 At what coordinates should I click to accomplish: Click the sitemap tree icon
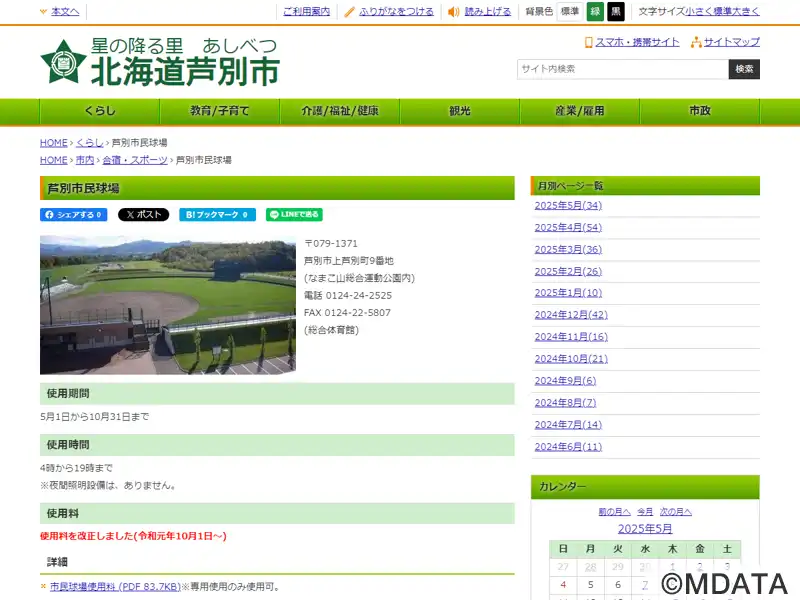click(x=696, y=42)
